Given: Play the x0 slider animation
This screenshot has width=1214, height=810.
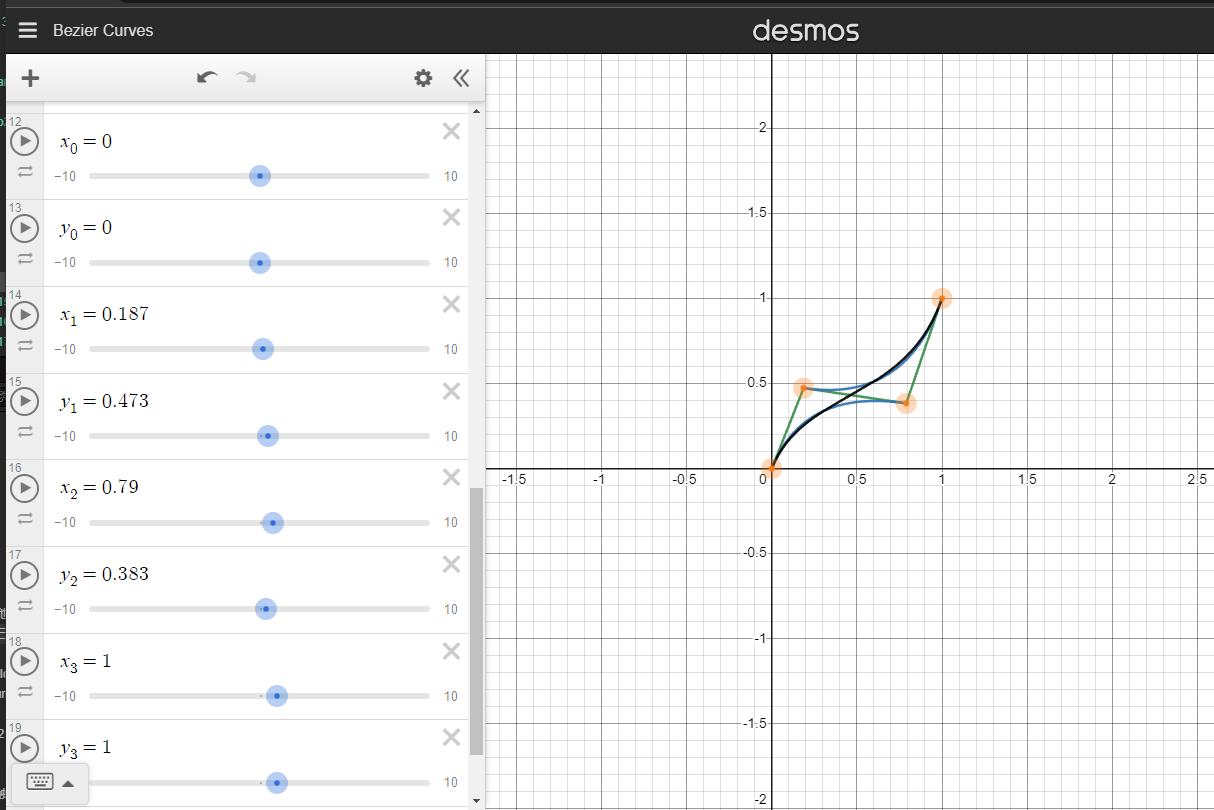Looking at the screenshot, I should click(24, 142).
